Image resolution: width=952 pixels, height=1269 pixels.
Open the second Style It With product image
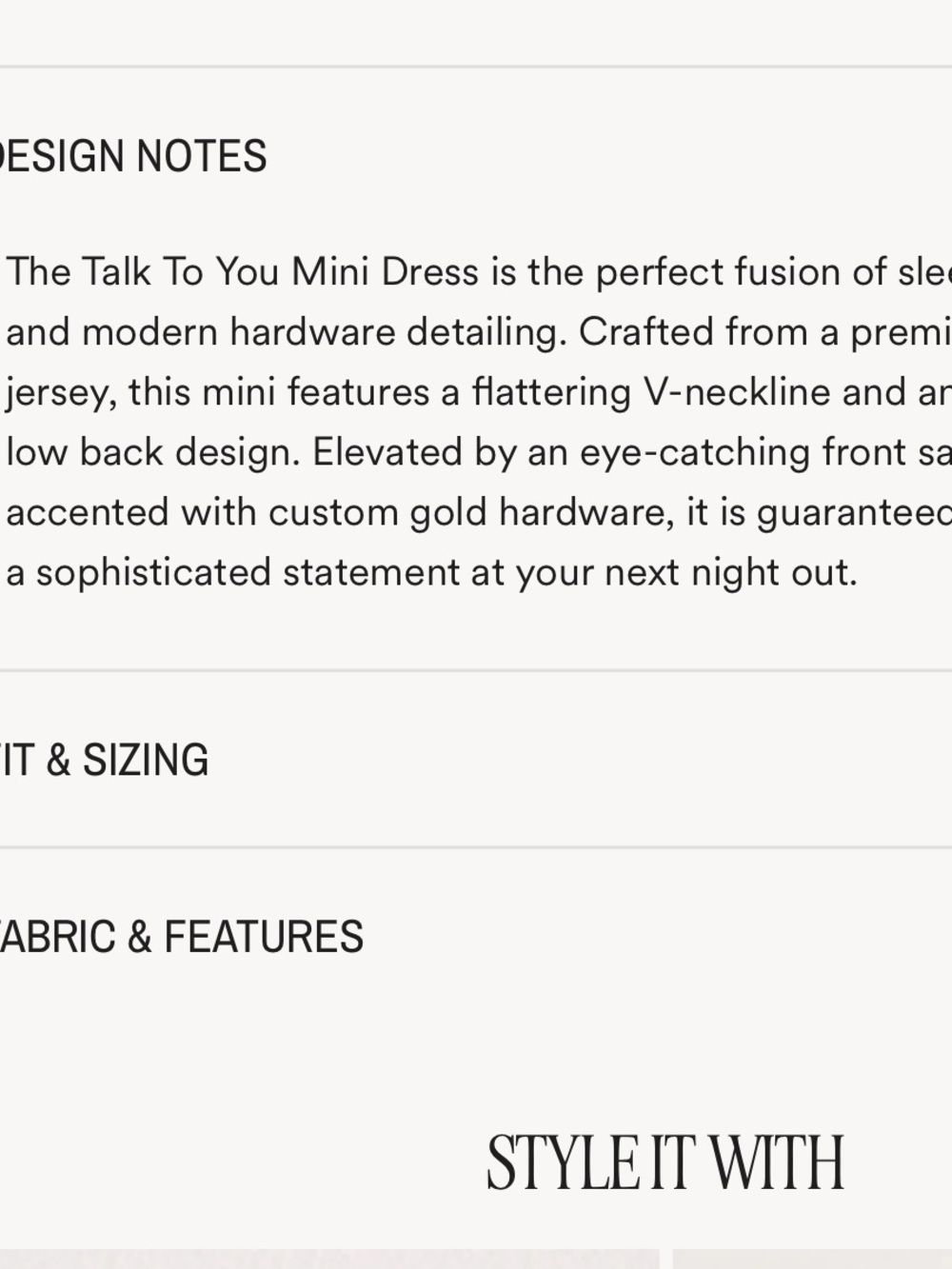(812, 1259)
